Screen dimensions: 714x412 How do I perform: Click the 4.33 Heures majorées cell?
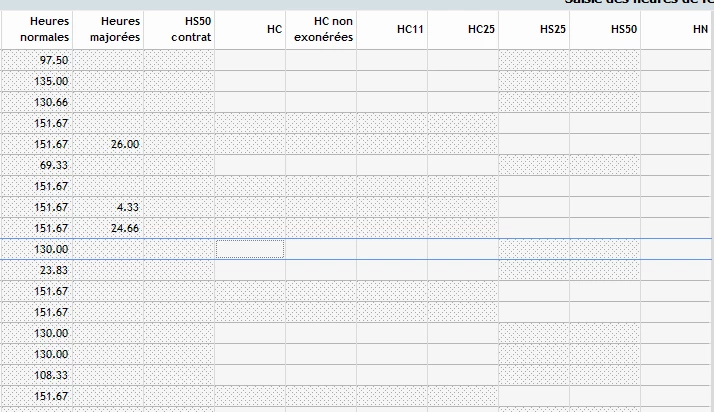108,207
